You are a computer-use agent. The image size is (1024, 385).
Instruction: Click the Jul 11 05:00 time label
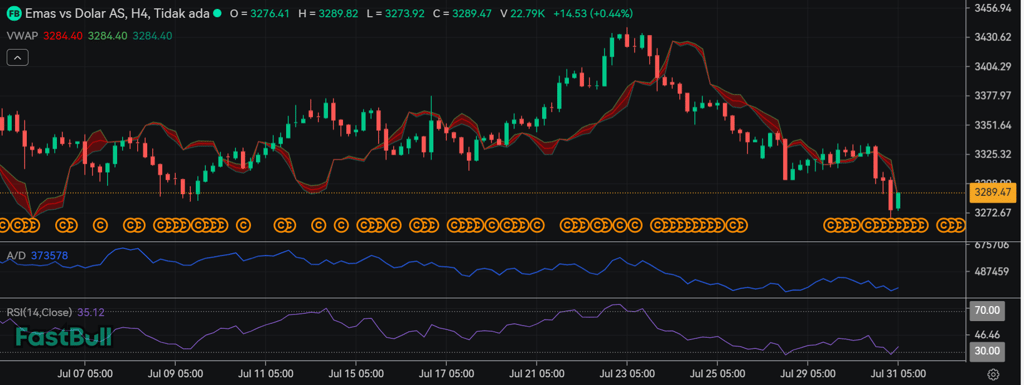[265, 375]
